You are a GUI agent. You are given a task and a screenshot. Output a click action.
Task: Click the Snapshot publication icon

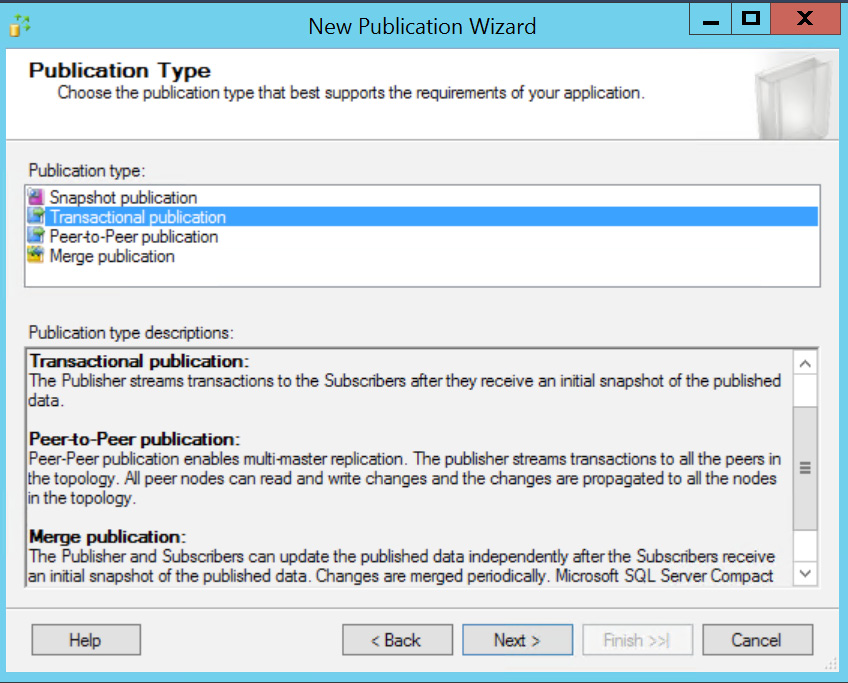36,197
